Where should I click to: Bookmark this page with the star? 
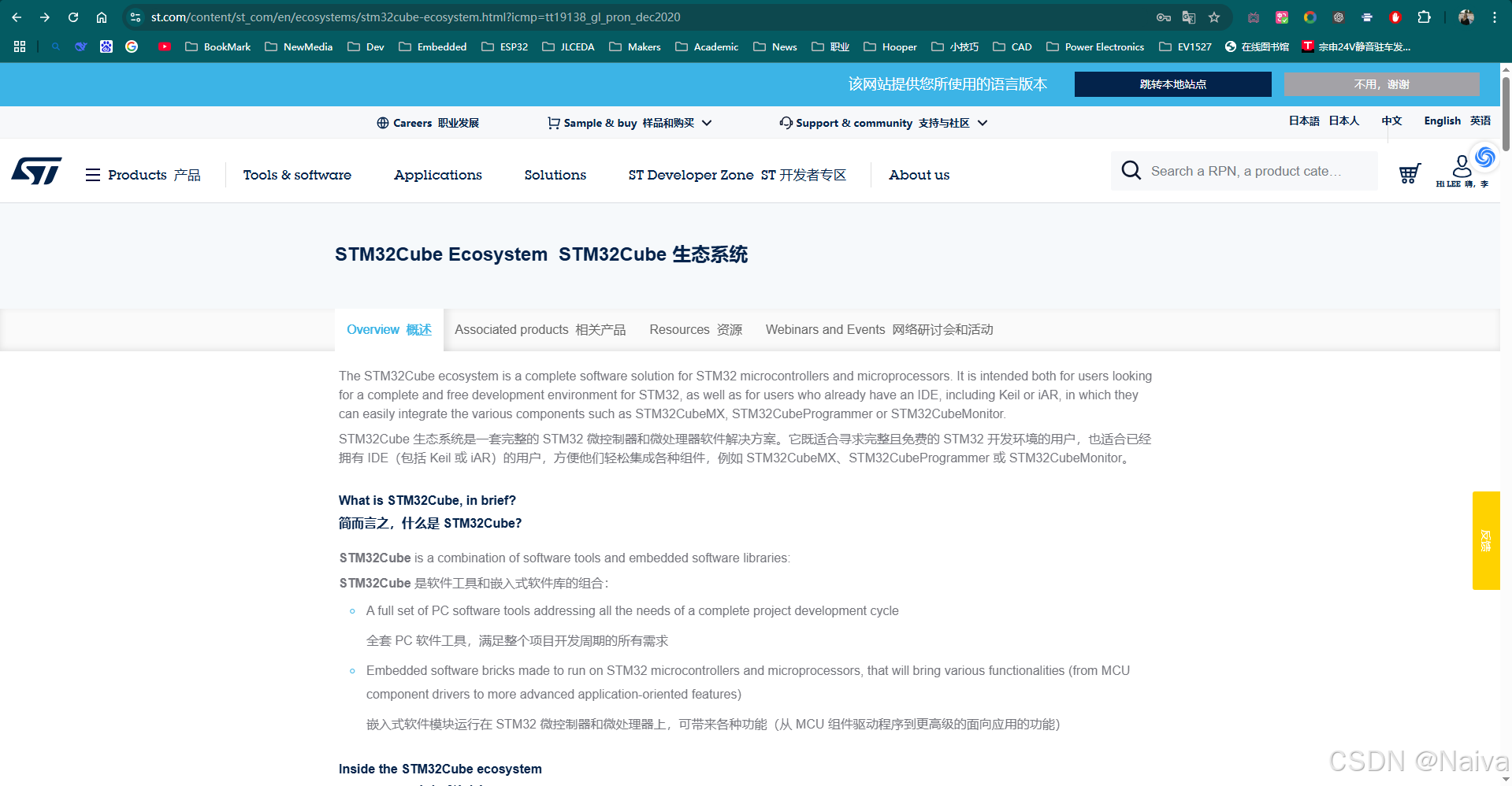coord(1214,17)
